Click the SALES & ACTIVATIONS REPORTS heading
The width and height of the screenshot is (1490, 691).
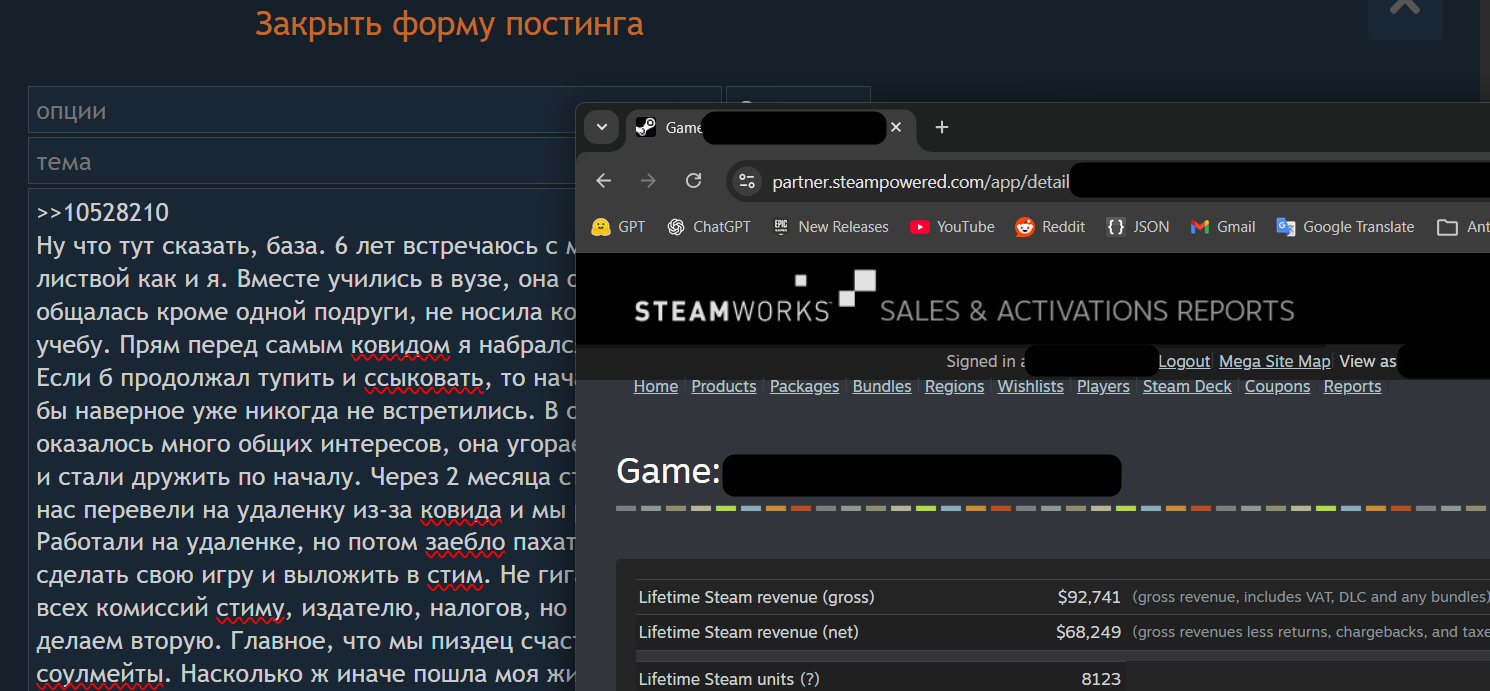1087,311
